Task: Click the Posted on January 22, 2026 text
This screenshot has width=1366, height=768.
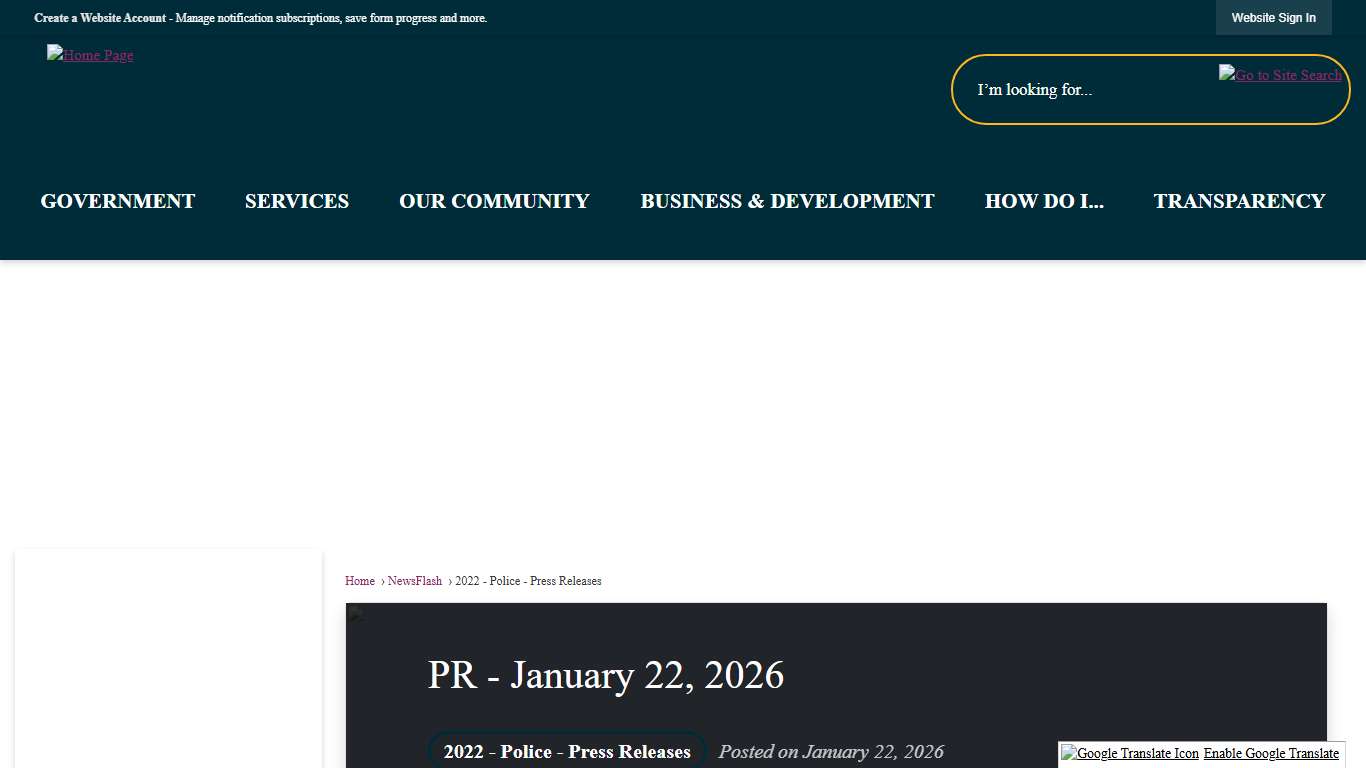Action: point(831,752)
